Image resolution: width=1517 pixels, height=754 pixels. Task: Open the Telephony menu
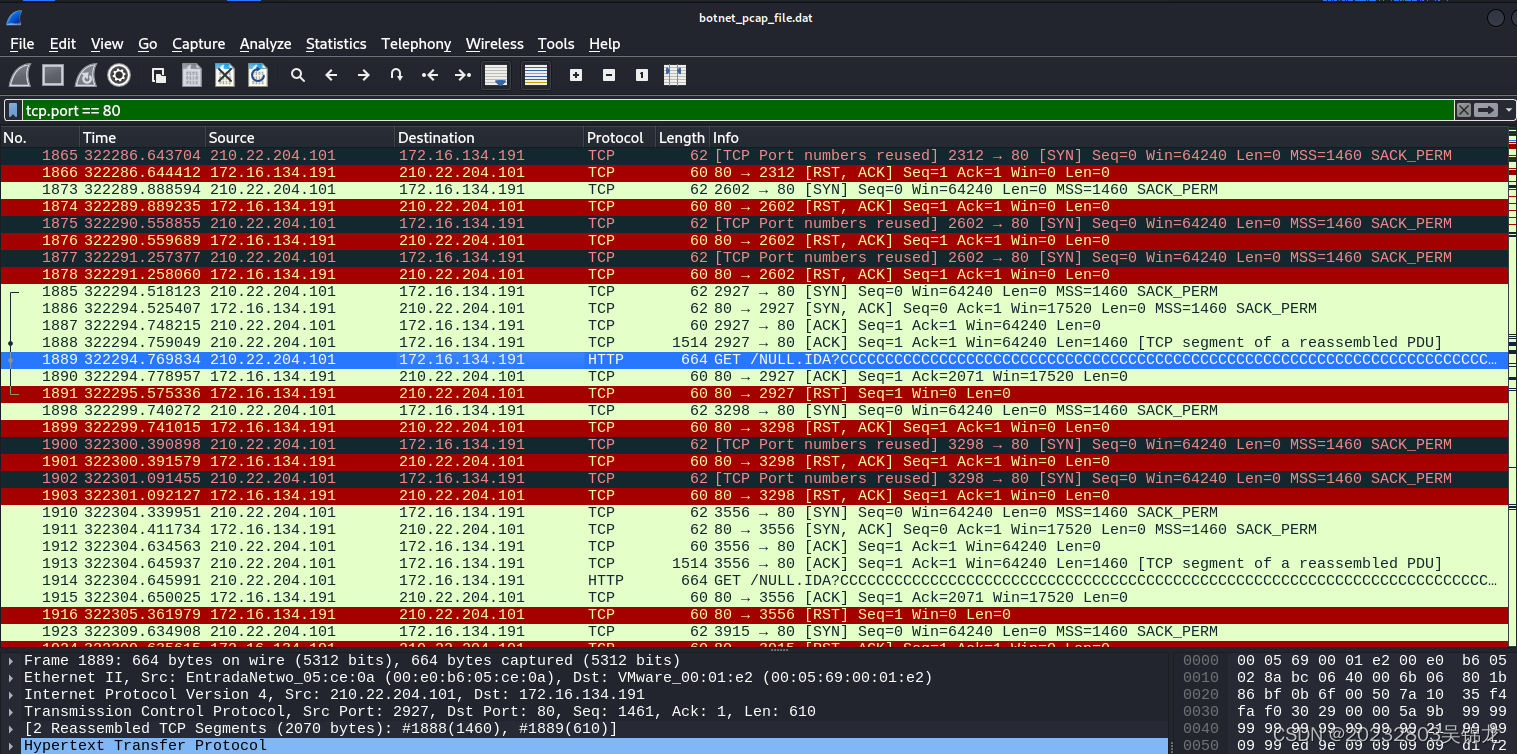pos(416,44)
